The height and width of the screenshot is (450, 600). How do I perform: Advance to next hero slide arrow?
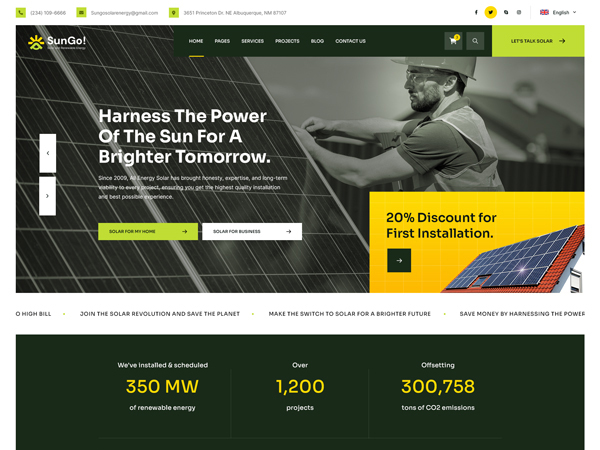(47, 196)
